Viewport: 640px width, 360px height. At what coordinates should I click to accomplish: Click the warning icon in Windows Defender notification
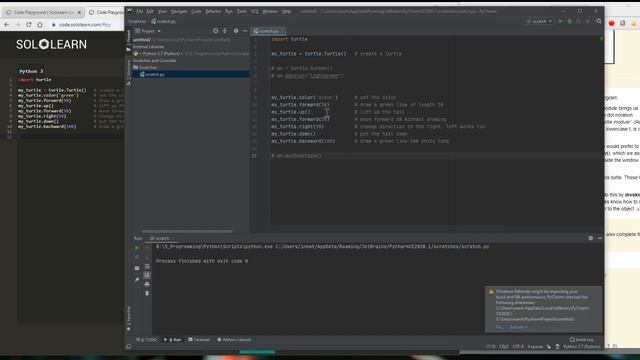[x=491, y=291]
